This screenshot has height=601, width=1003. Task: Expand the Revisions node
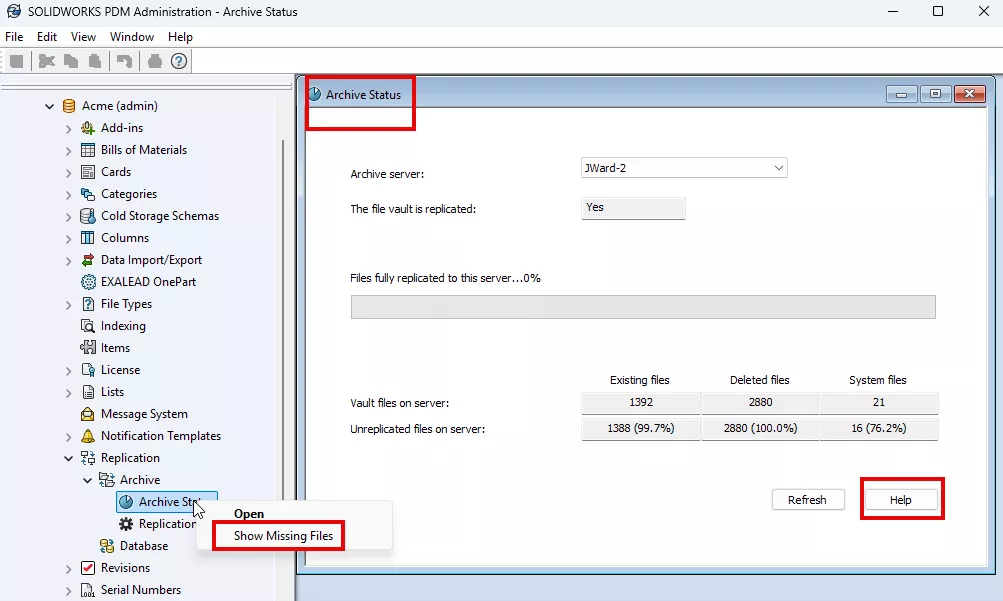[68, 569]
